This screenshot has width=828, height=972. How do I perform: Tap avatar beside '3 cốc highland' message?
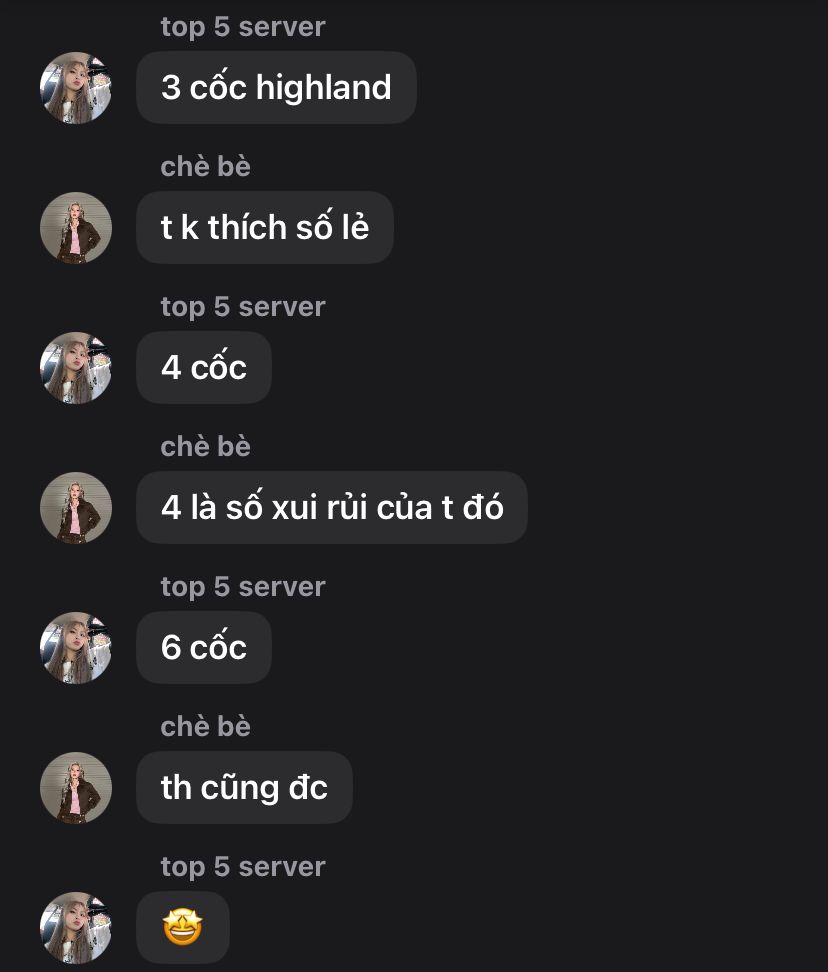76,87
